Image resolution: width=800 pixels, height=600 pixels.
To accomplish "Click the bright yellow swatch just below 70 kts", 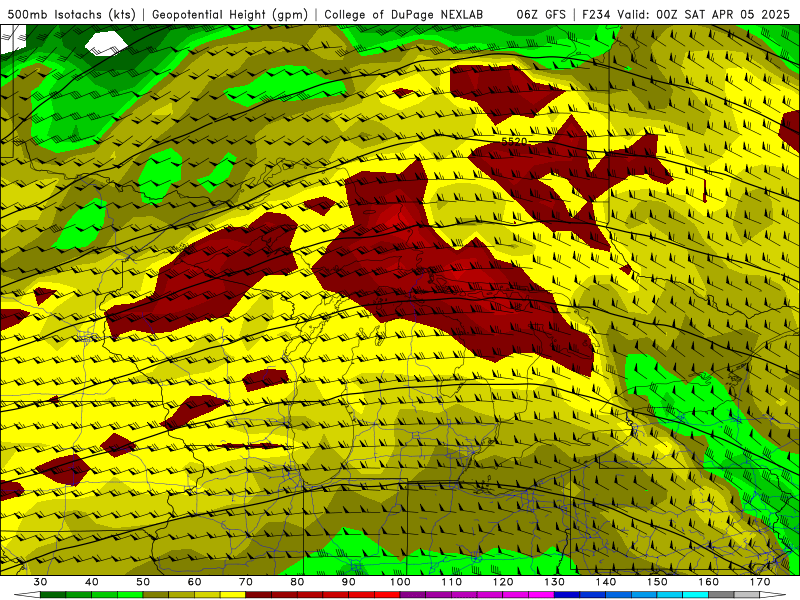I will 233,595.
